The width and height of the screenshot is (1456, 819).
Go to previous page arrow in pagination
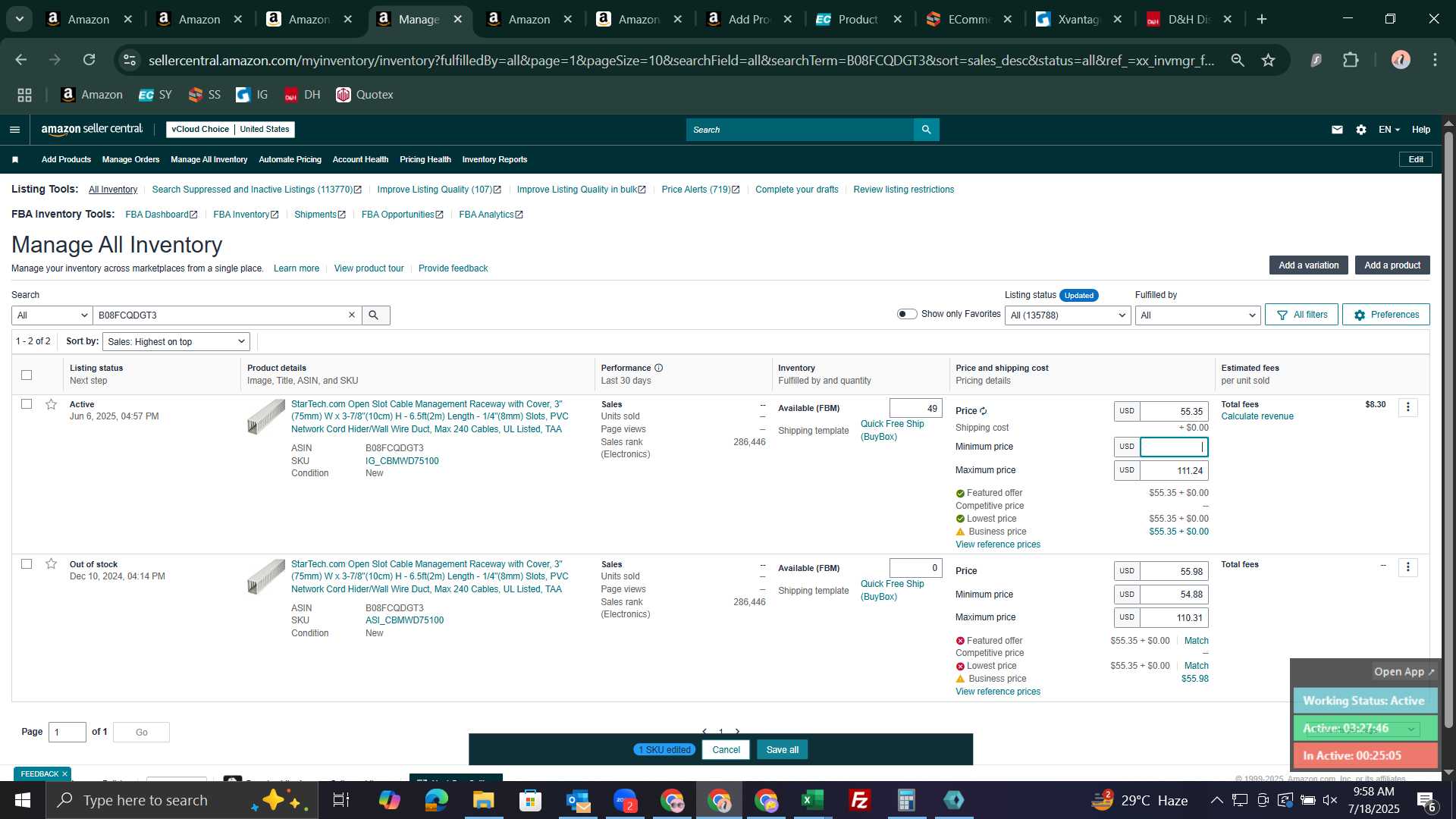(704, 732)
